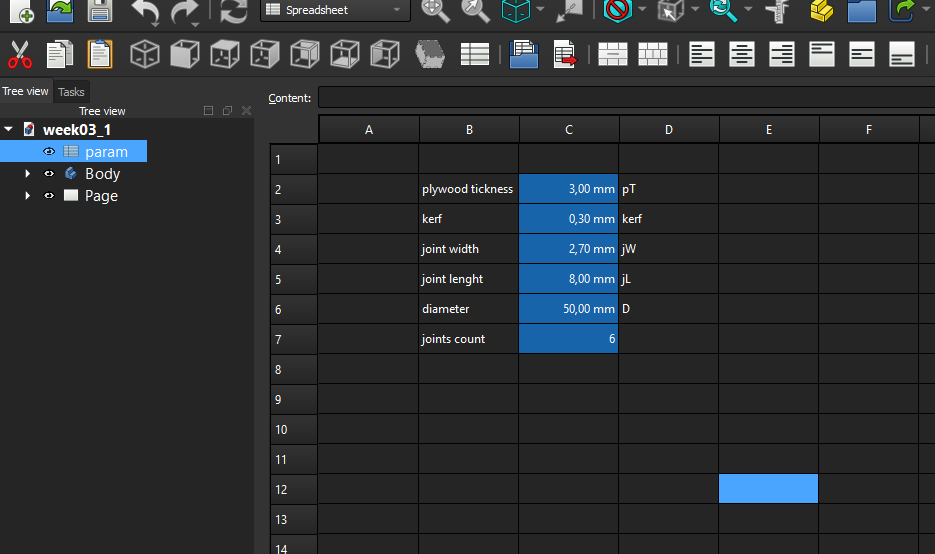Screen dimensions: 935x554
Task: Open the selection filter dropdown arrow
Action: click(642, 10)
